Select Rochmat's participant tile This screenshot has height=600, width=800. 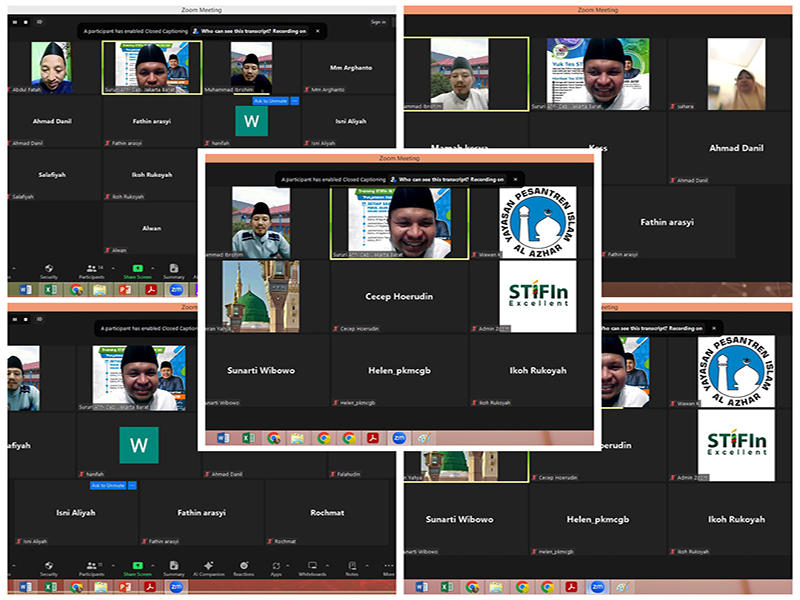tap(327, 513)
